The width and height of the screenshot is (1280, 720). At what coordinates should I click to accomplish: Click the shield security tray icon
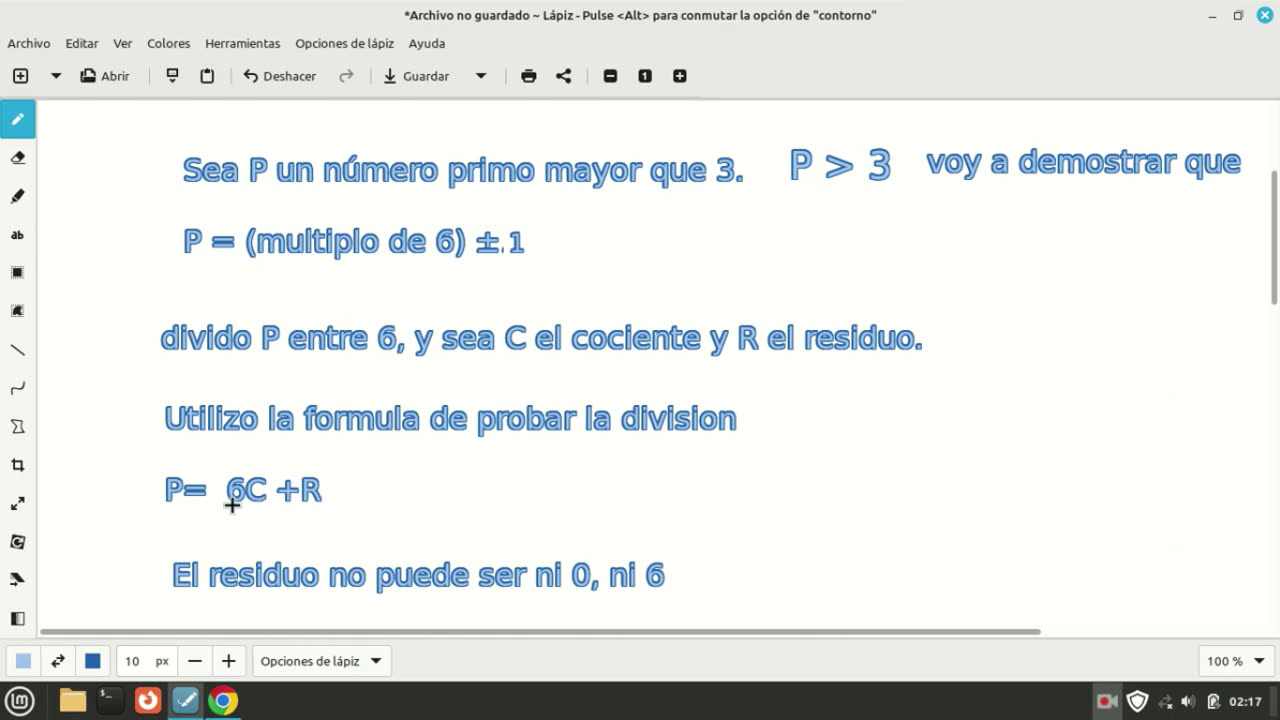point(1137,701)
